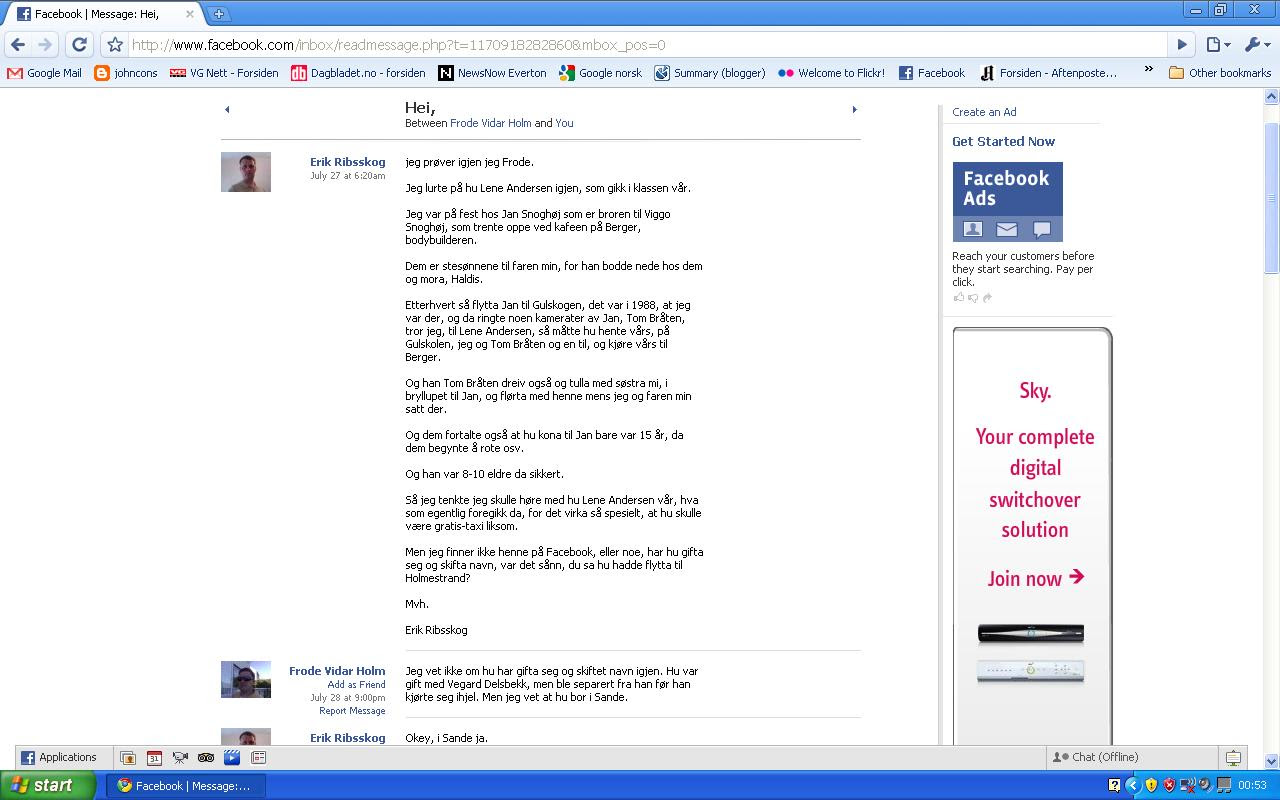
Task: Click the address bar URL field
Action: (648, 44)
